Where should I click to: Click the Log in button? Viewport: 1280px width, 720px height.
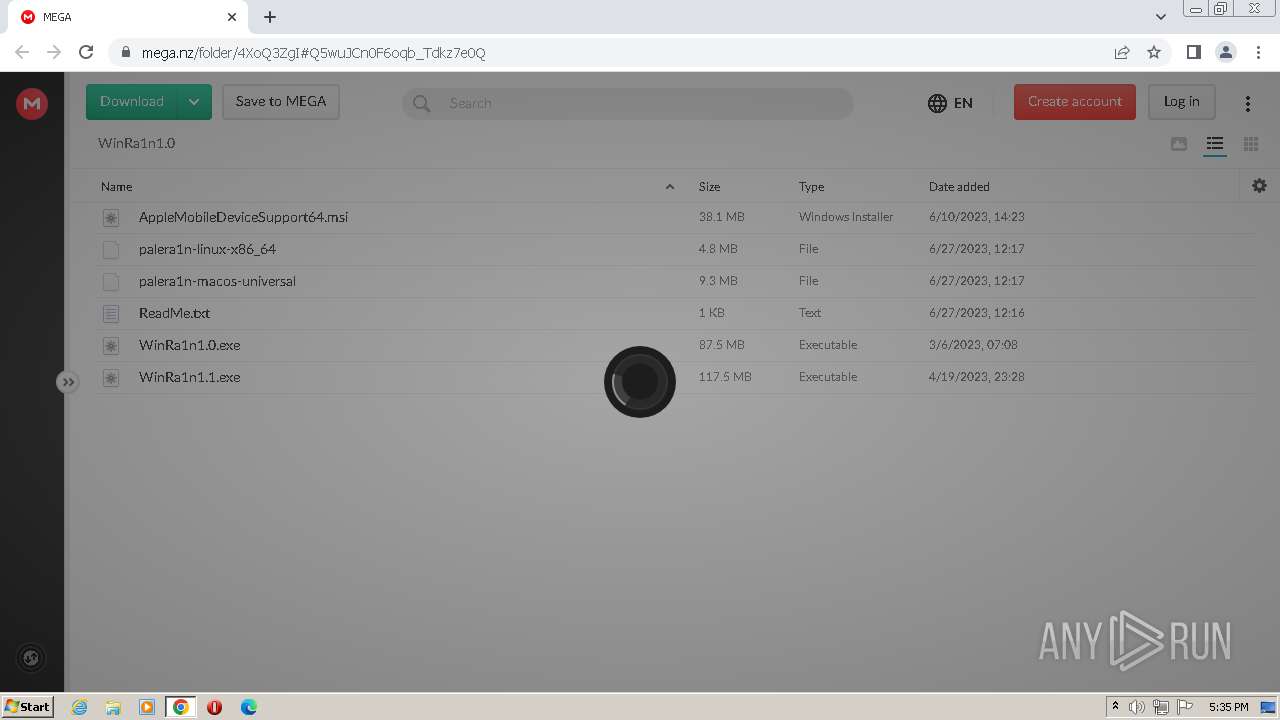click(1181, 102)
